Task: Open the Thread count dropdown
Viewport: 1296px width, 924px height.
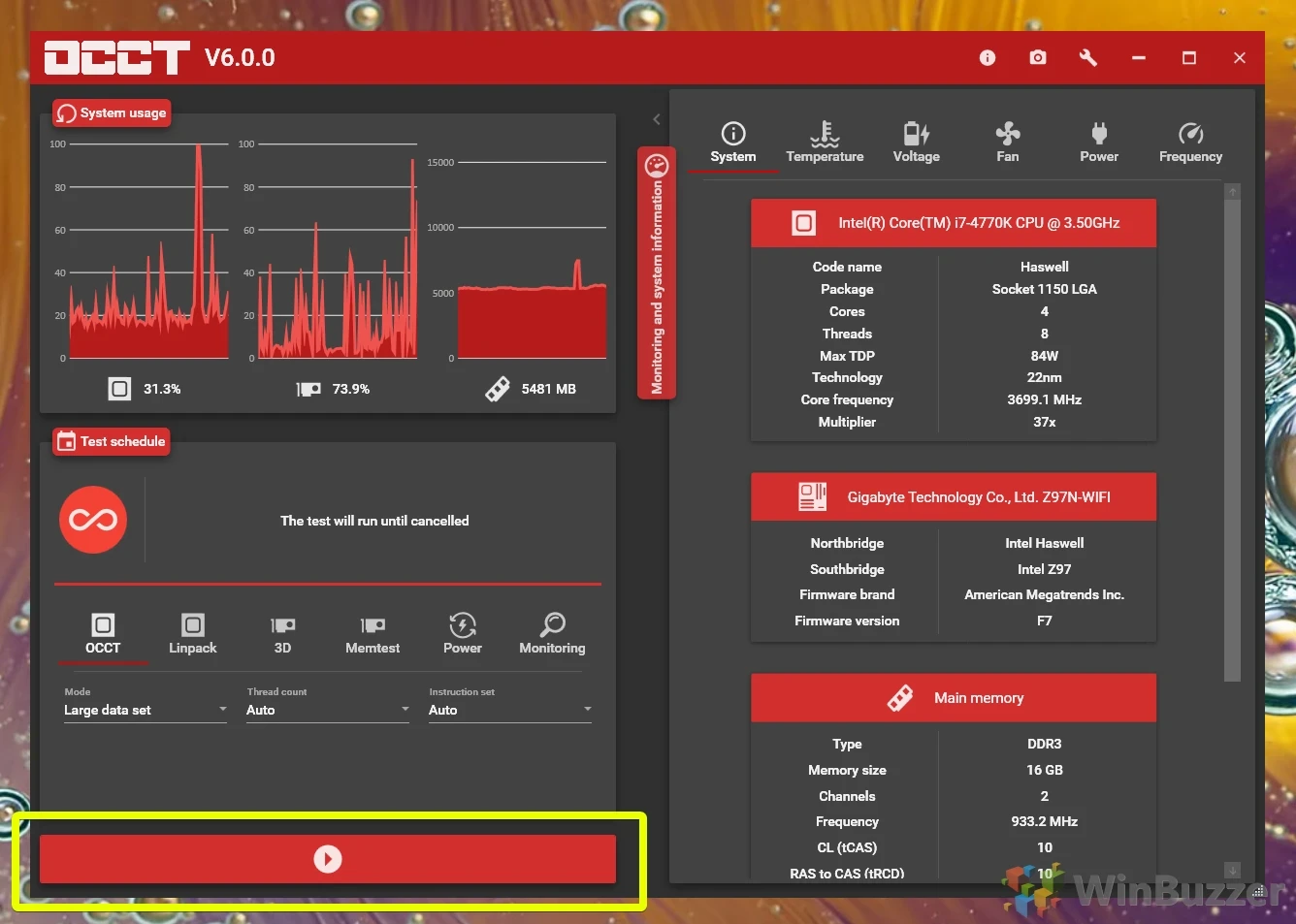Action: [x=328, y=710]
